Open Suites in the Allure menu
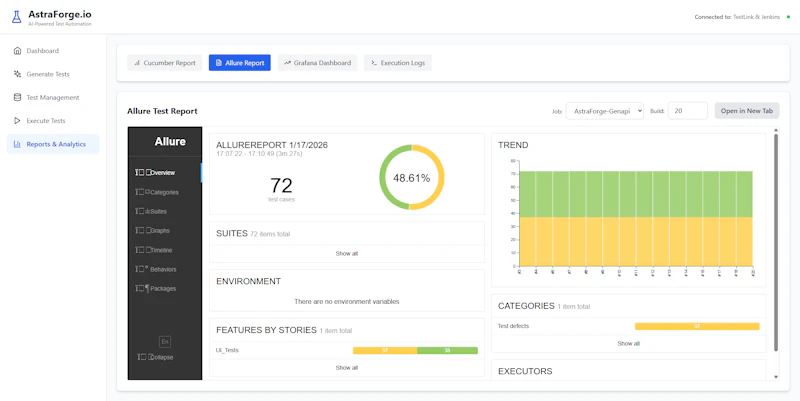This screenshot has height=401, width=800. 165,211
